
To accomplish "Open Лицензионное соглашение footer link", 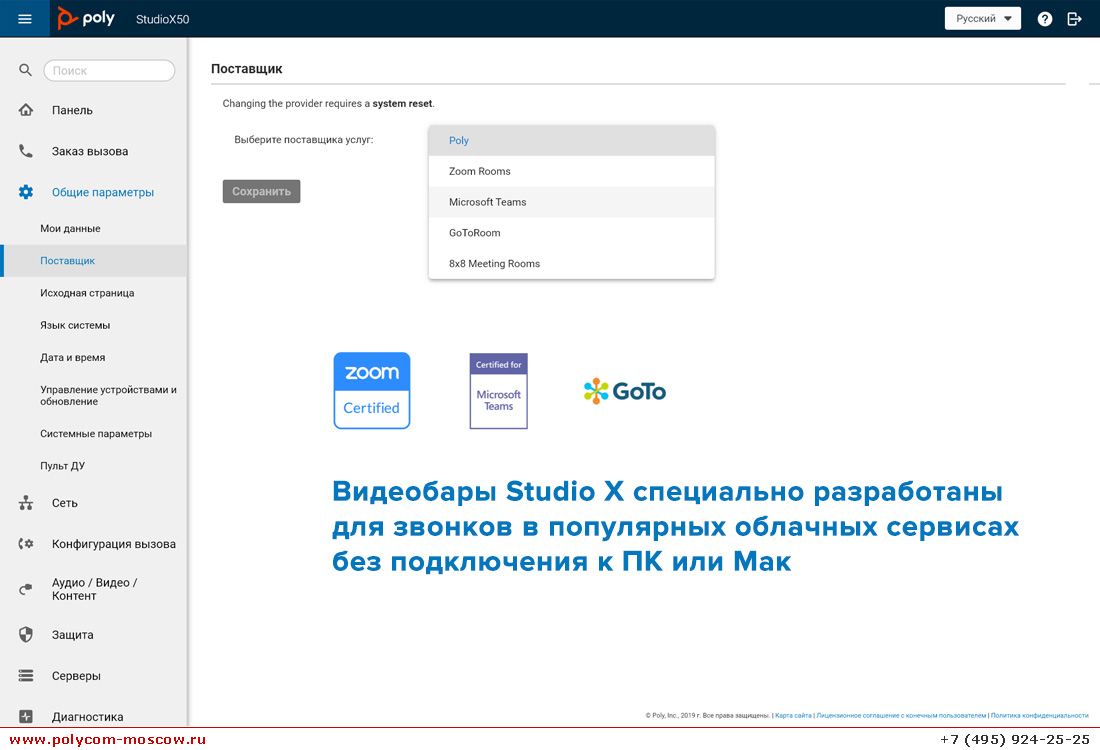I will (901, 716).
